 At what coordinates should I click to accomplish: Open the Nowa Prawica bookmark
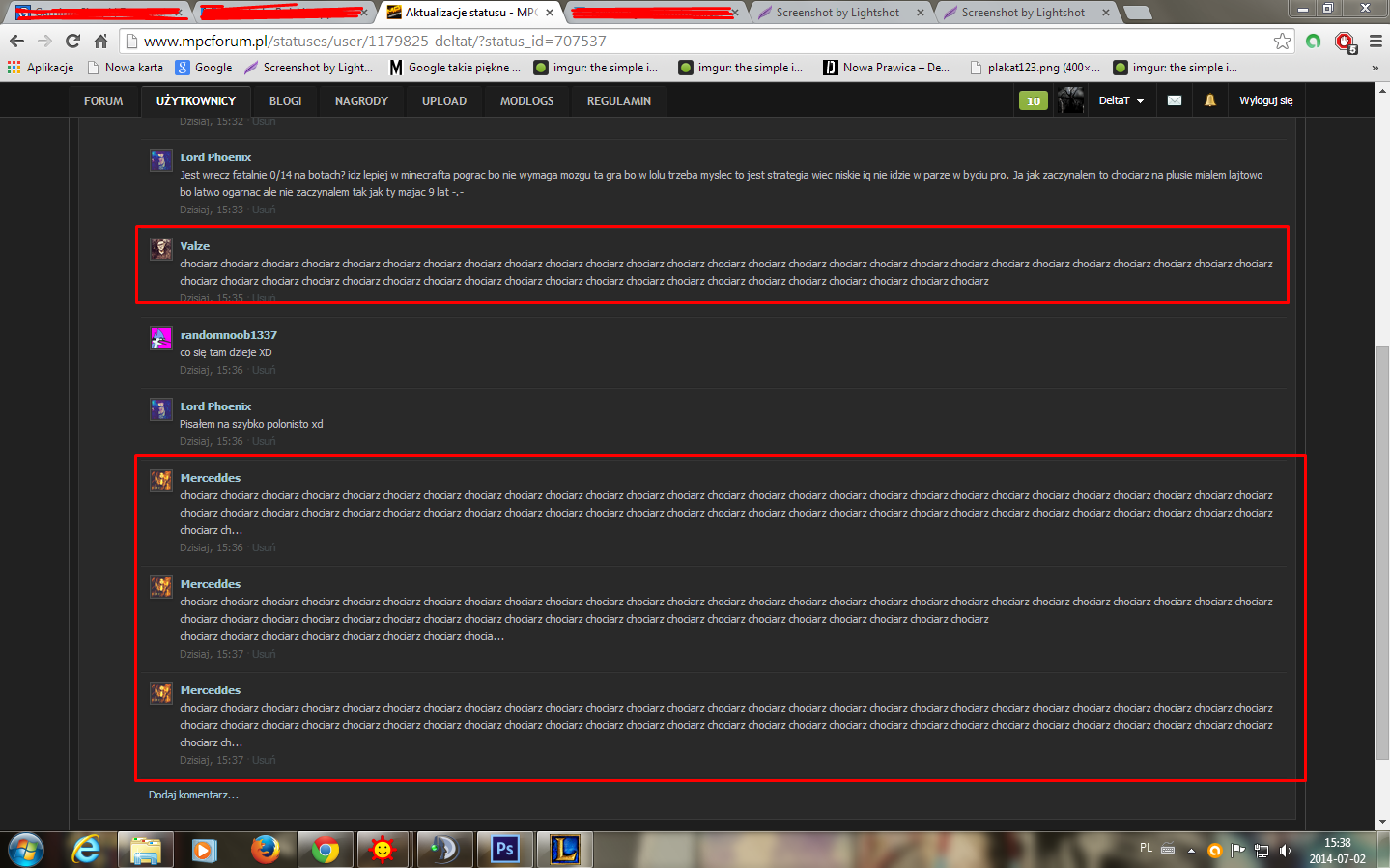pyautogui.click(x=887, y=68)
